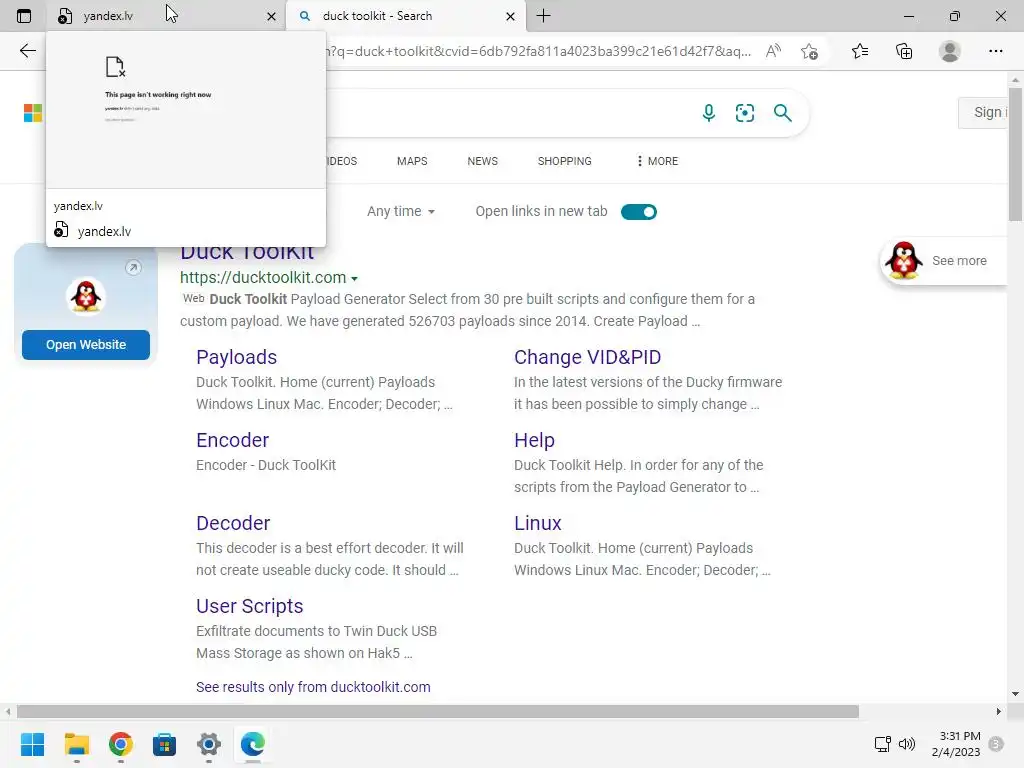
Task: Click the Microsoft Edge taskbar icon
Action: pos(253,744)
